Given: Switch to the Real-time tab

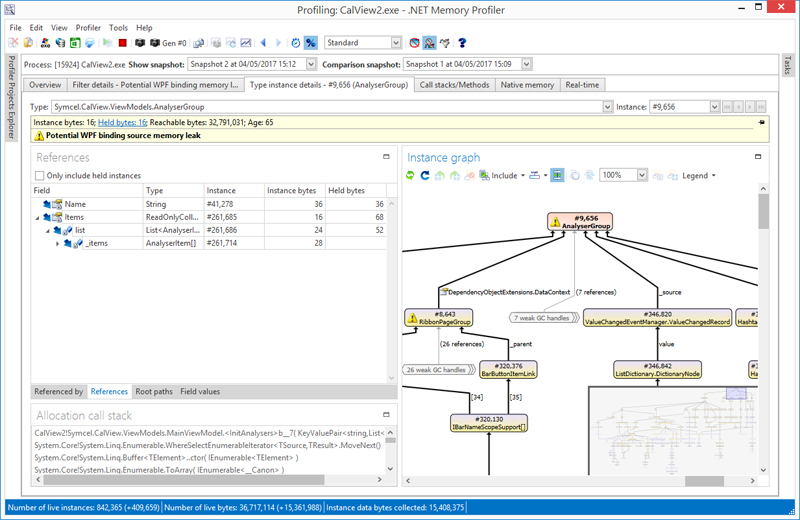Looking at the screenshot, I should [582, 85].
